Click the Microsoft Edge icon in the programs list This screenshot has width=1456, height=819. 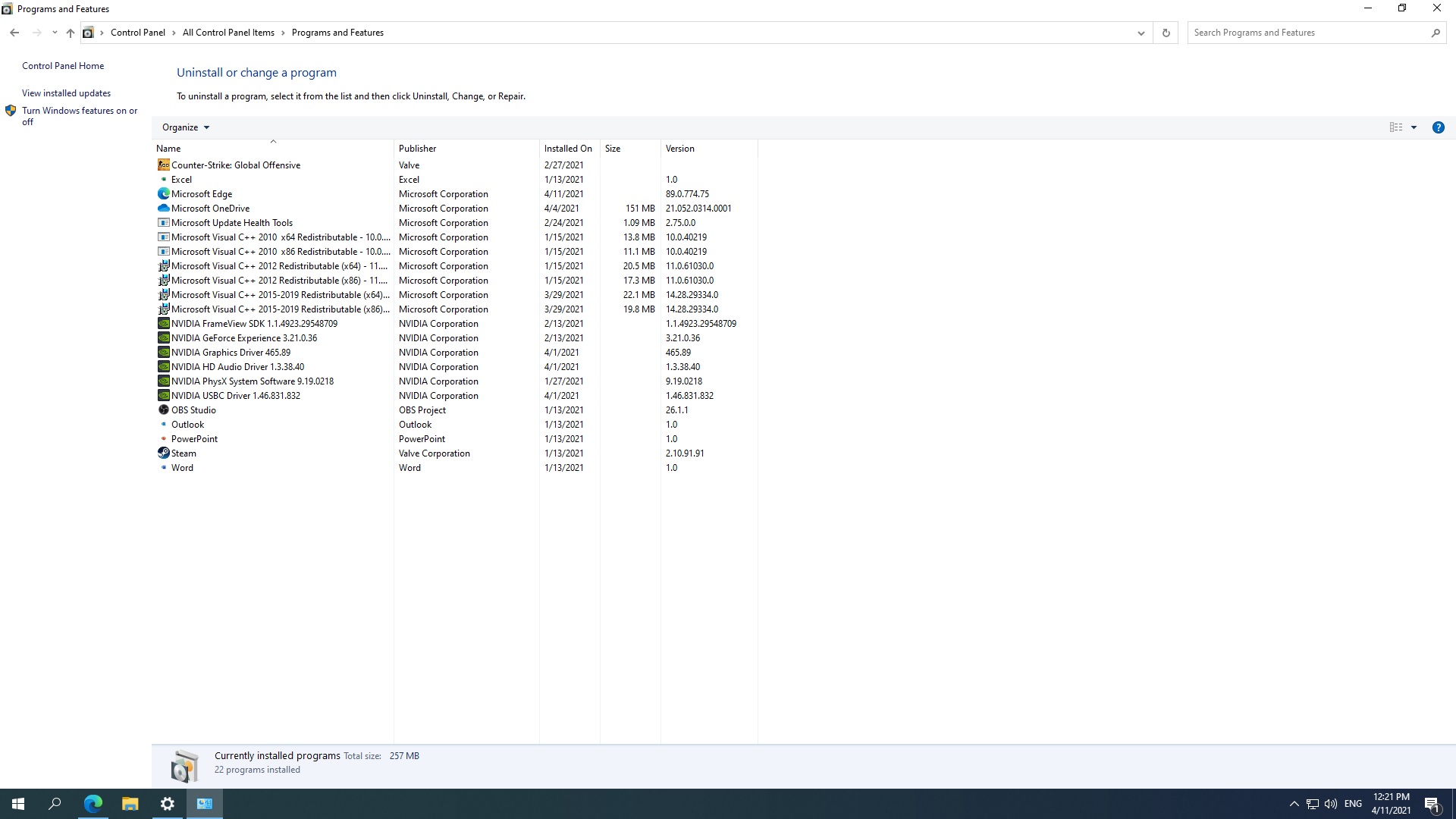(163, 193)
